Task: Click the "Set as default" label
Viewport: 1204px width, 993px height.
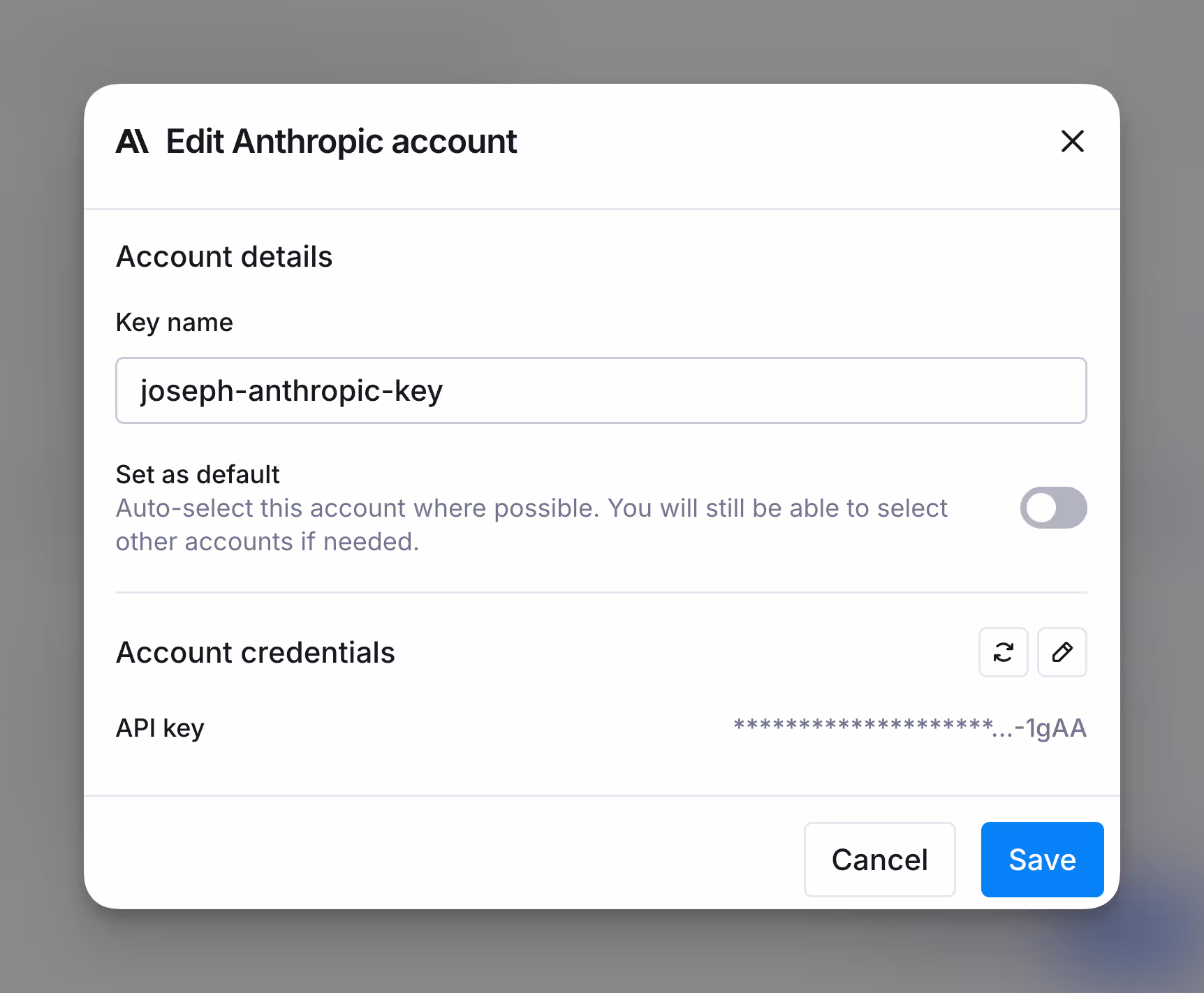Action: click(x=198, y=474)
